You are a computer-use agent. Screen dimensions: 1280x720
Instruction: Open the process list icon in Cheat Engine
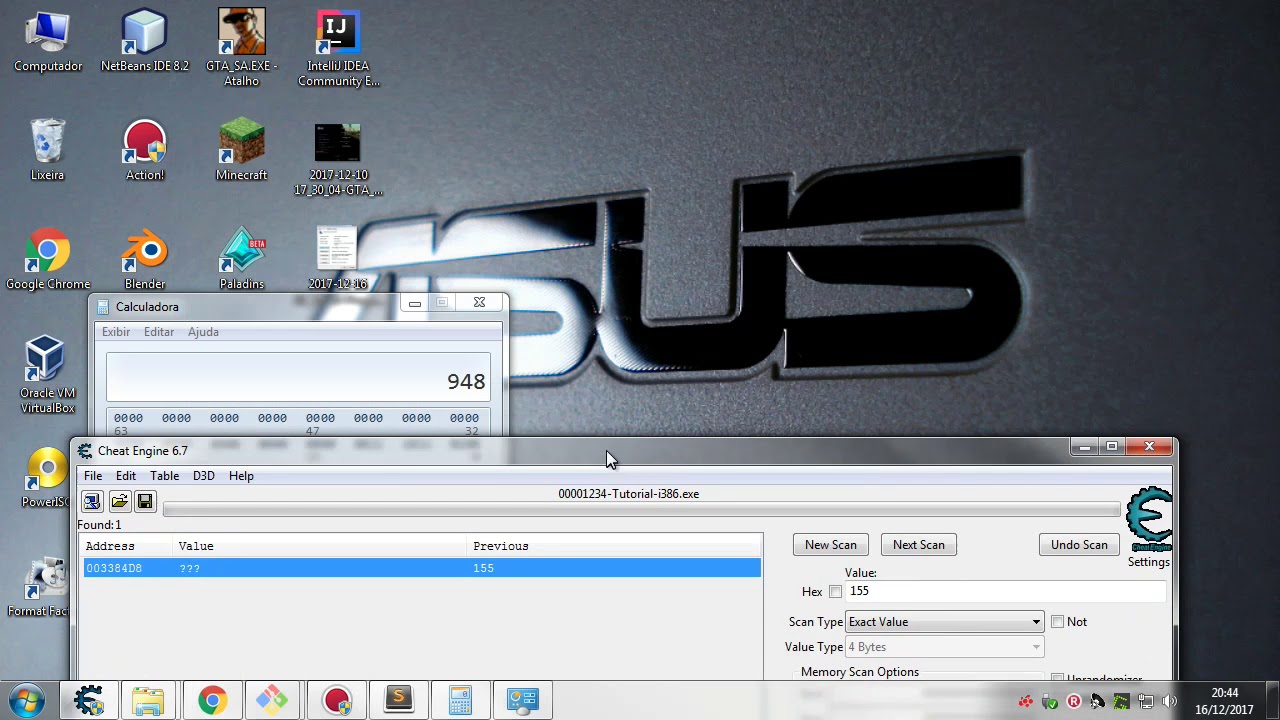(x=91, y=501)
